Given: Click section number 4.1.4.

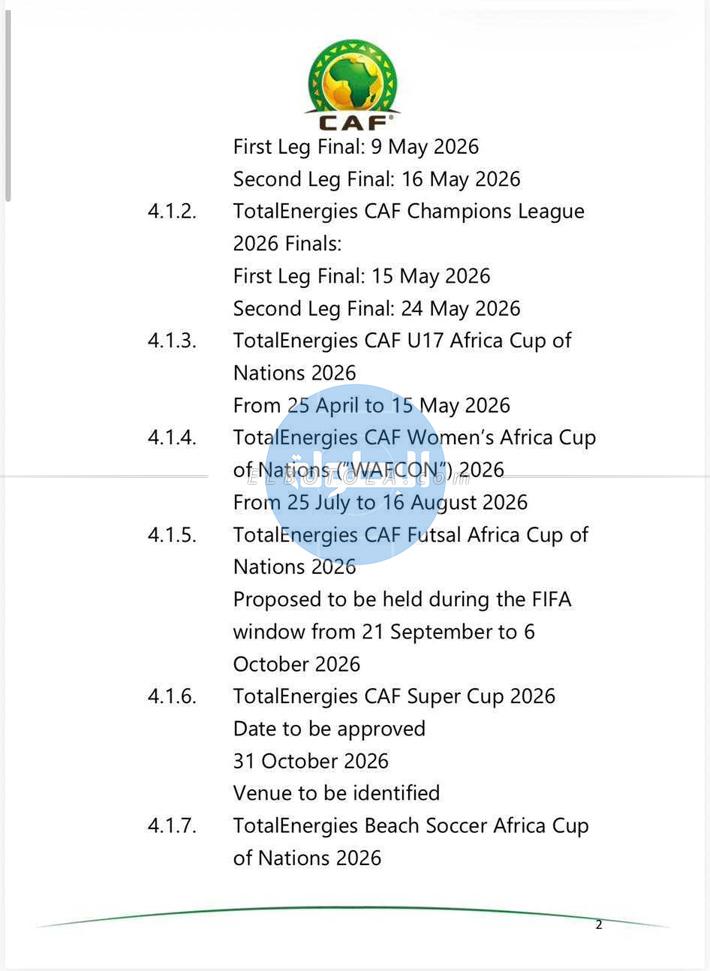Looking at the screenshot, I should (x=172, y=438).
